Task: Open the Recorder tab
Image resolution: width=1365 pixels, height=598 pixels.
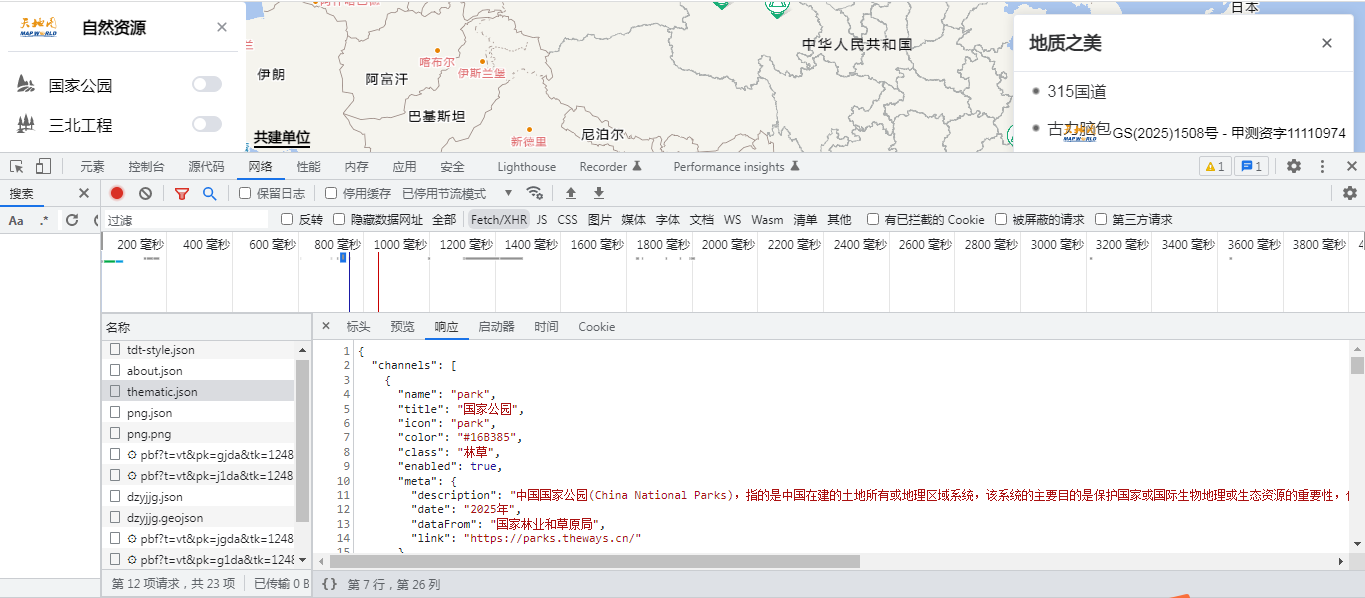Action: [x=610, y=166]
